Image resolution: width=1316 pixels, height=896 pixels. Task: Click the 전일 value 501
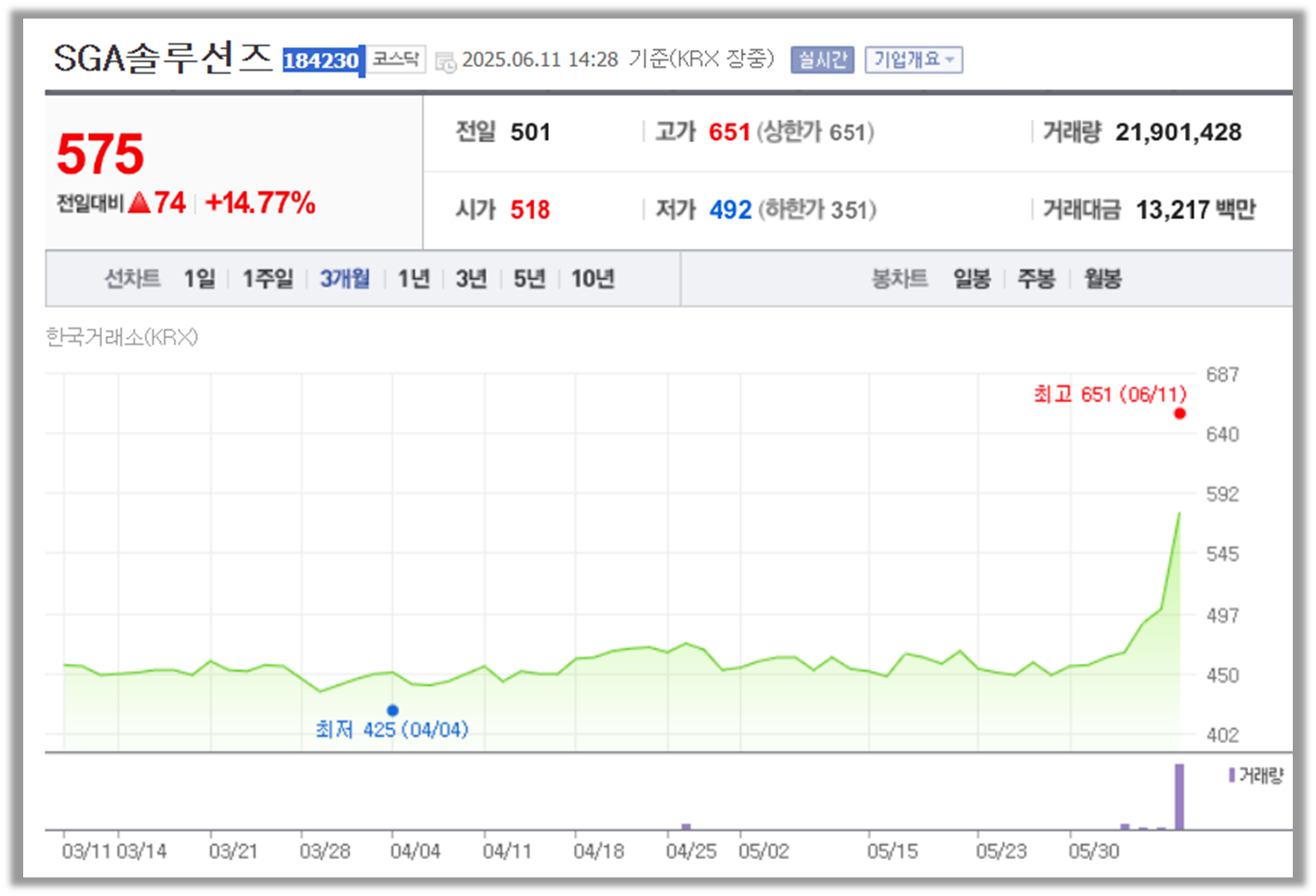530,132
